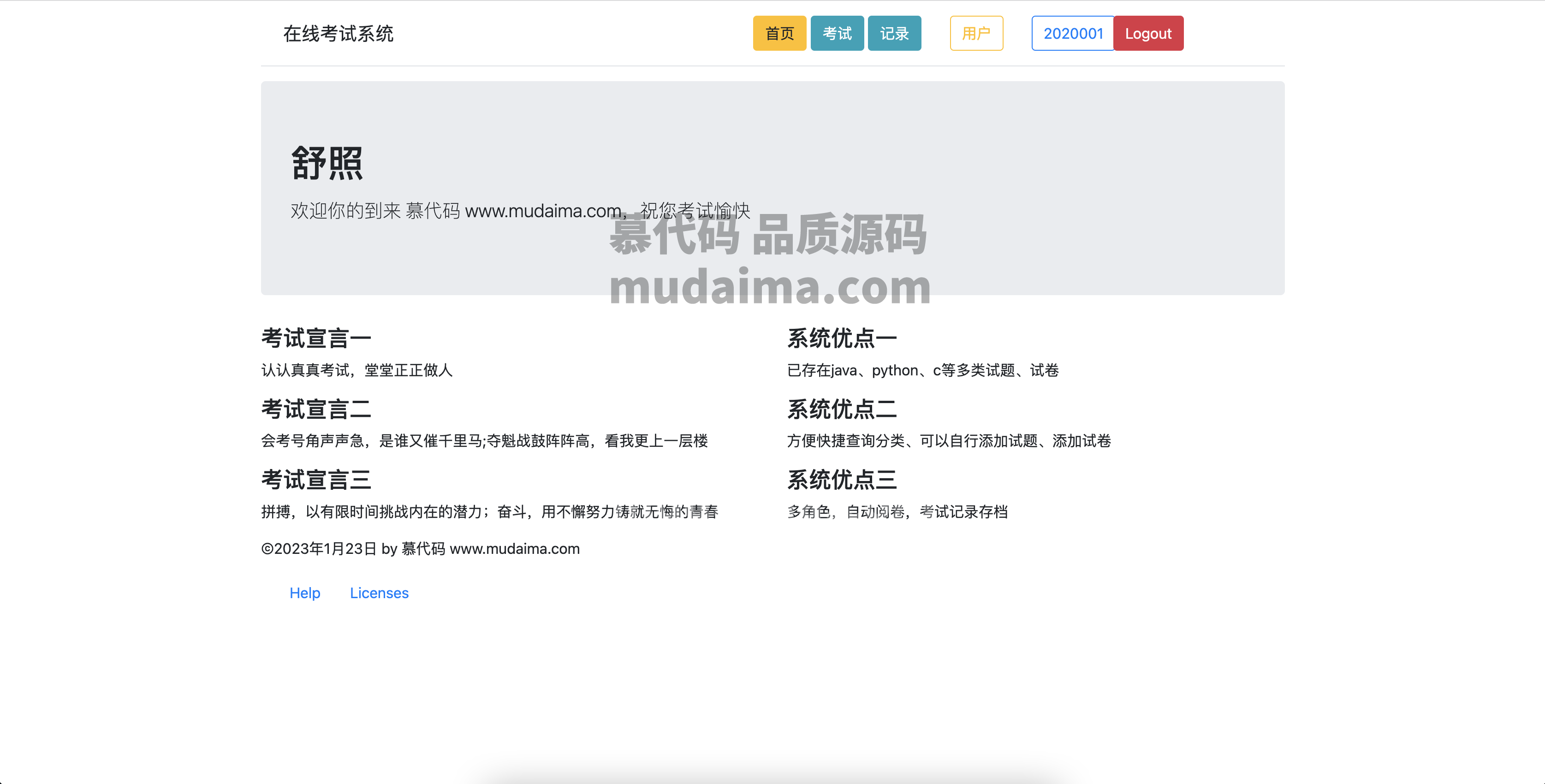Go to the 首页 home page
Viewport: 1545px width, 784px height.
pyautogui.click(x=779, y=34)
